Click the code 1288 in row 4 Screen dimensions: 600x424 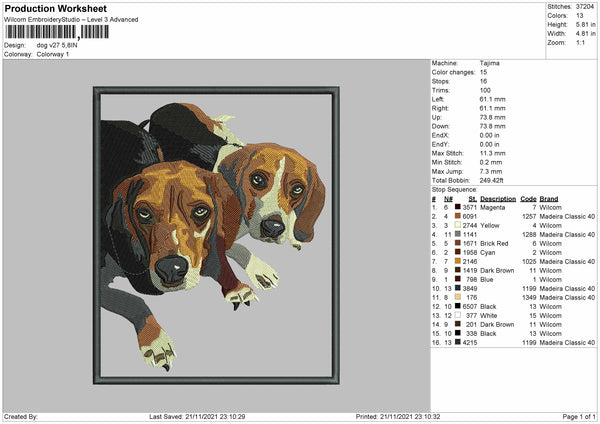[529, 235]
